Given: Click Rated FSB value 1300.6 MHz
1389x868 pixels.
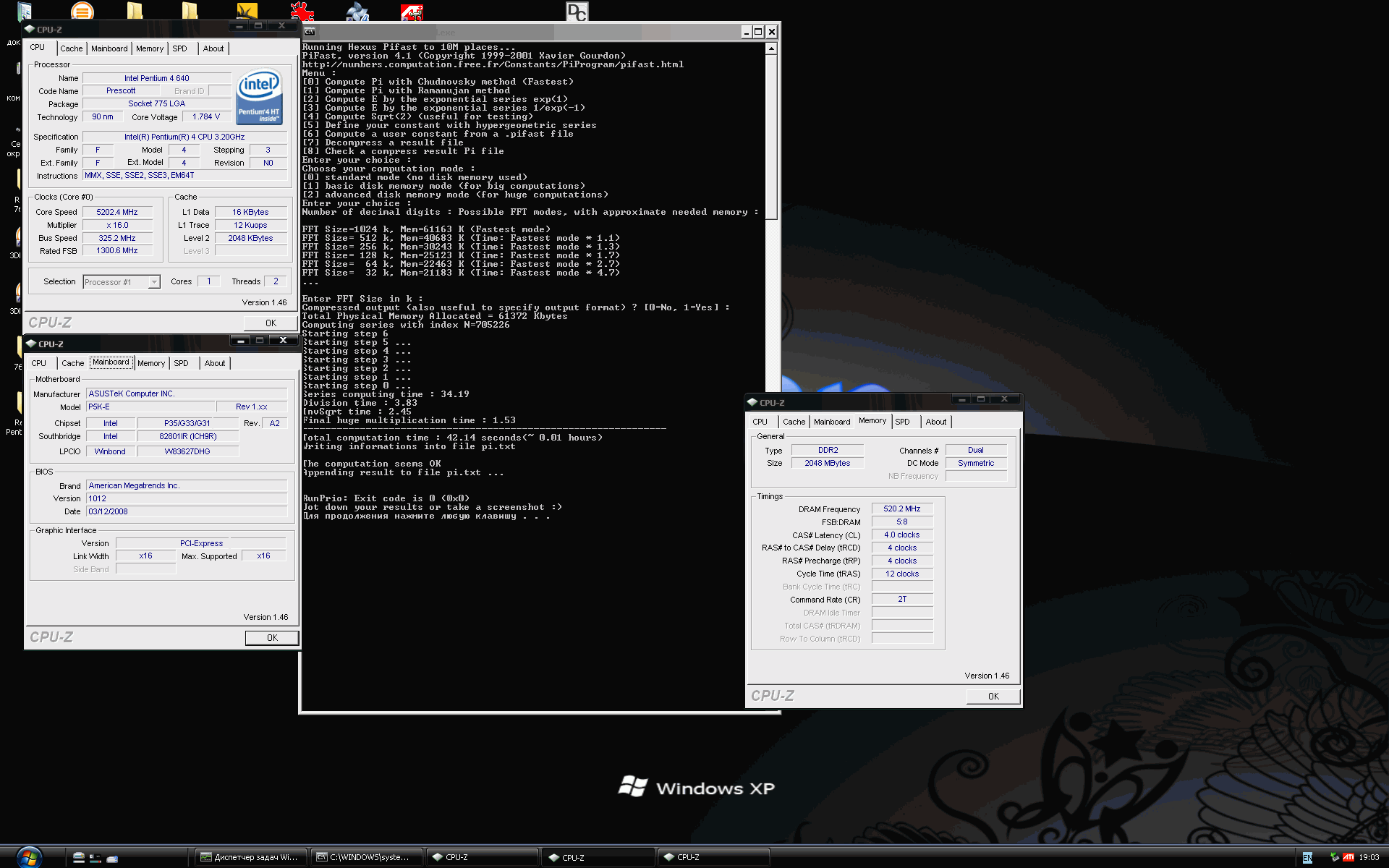Looking at the screenshot, I should (117, 250).
